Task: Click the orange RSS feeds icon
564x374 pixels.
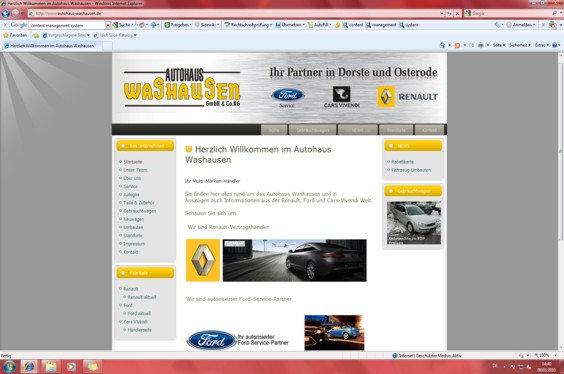Action: (457, 45)
